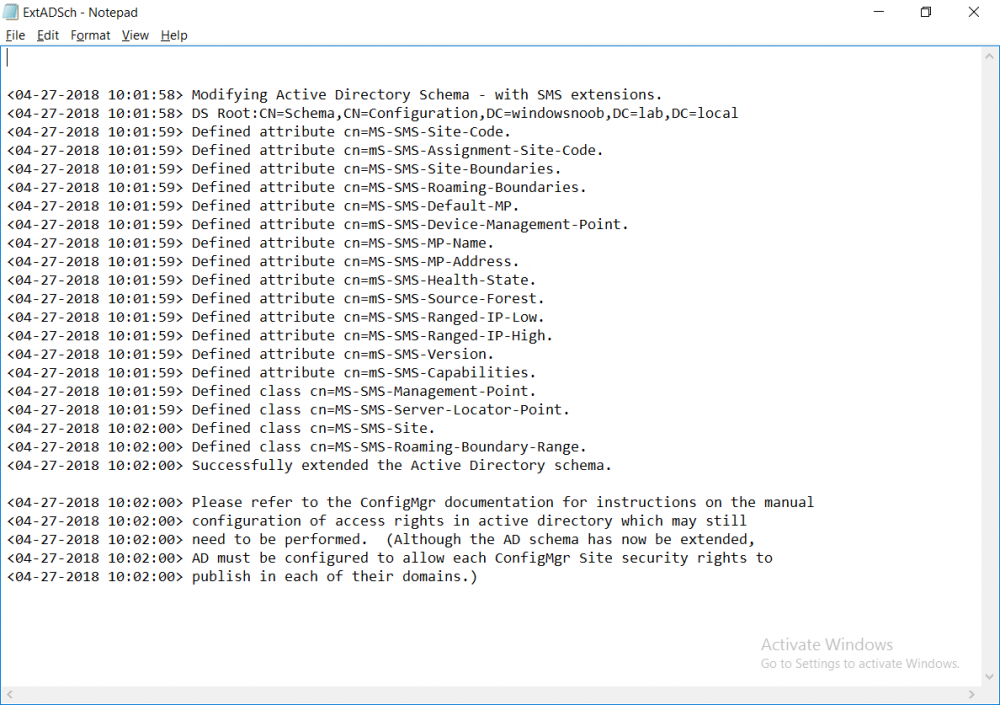This screenshot has height=705, width=1000.
Task: Close the ExtADSch Notepad window
Action: (974, 12)
